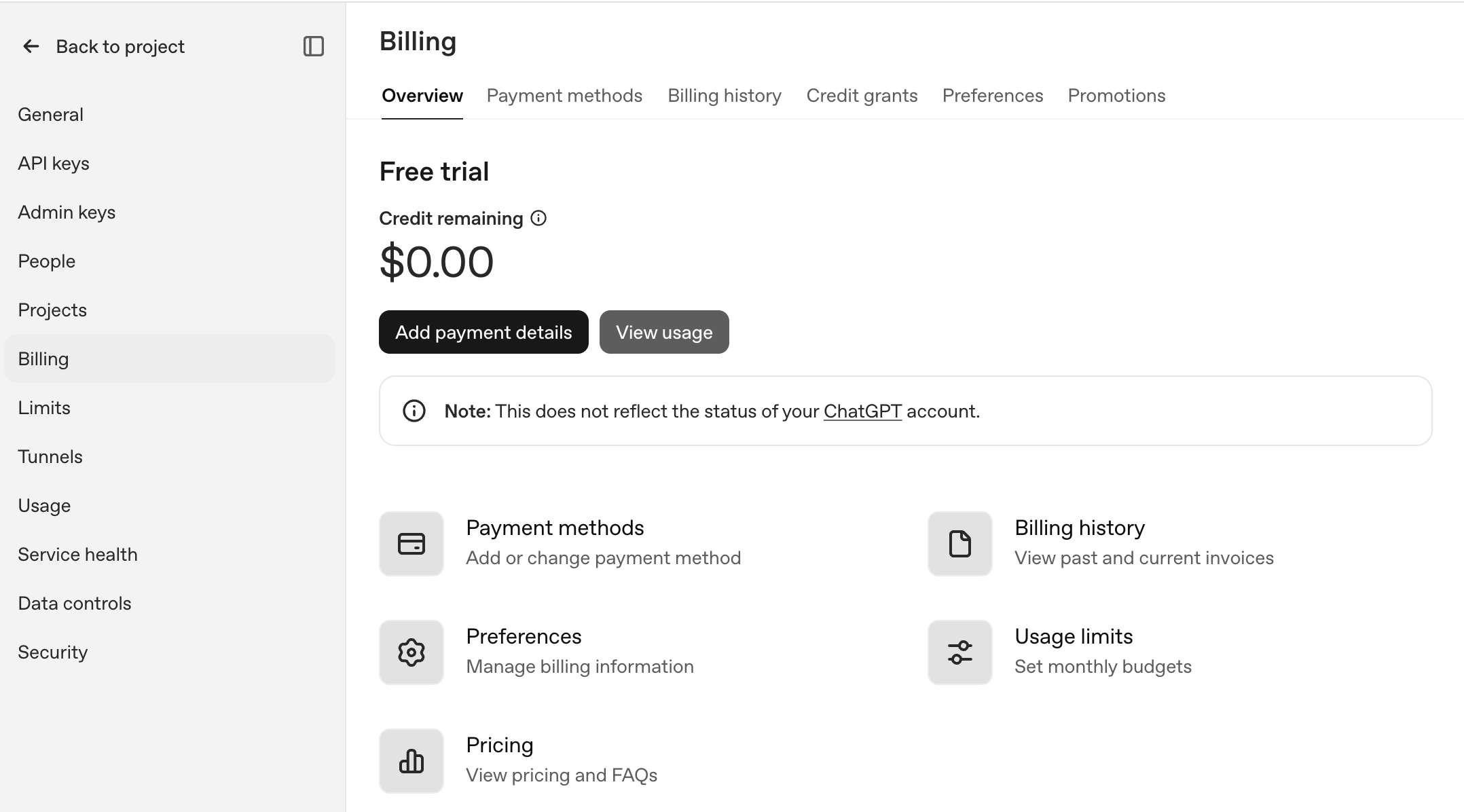Click 'Set monthly budgets' text
The image size is (1464, 812).
[1103, 667]
